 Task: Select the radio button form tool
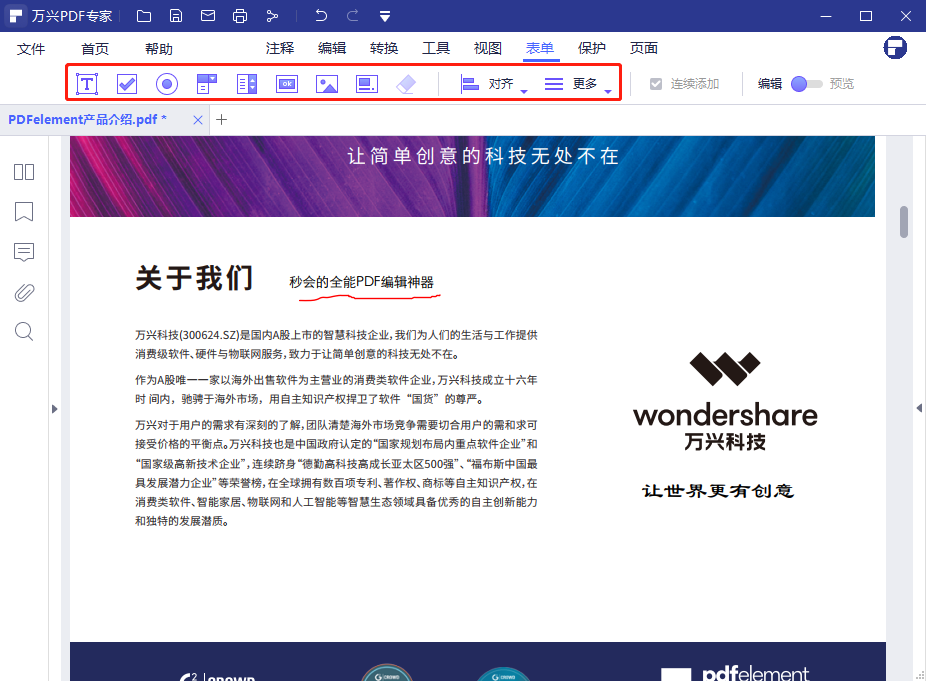(x=167, y=84)
